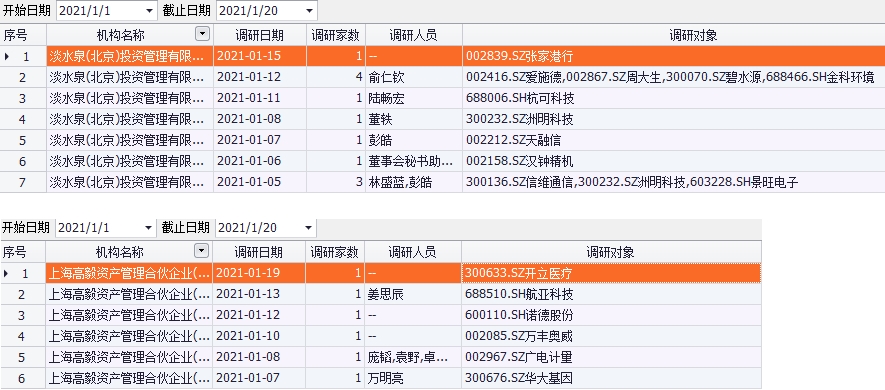Click the 2021-01-05 date cell
Screen dimensions: 885x390
(x=260, y=182)
